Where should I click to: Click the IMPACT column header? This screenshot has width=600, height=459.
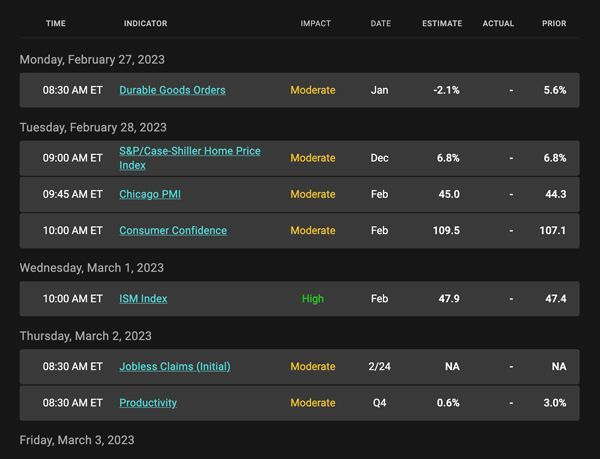pyautogui.click(x=315, y=23)
